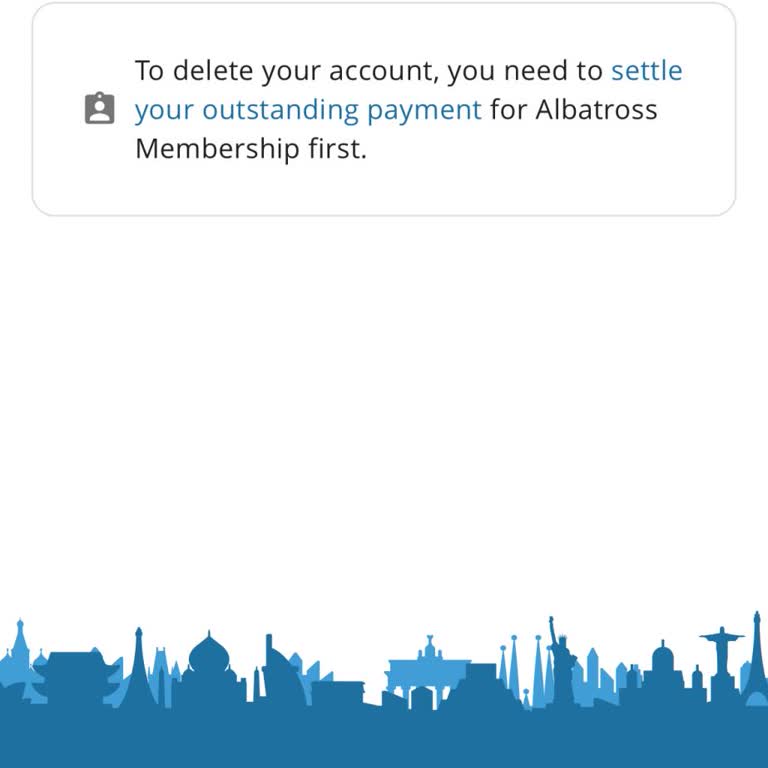Tap the solid blue band beneath the skyline

pos(384,740)
